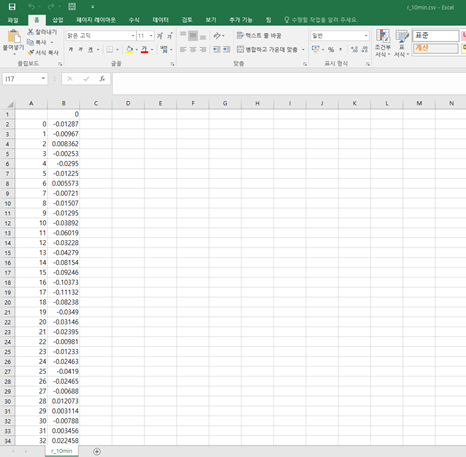Click the Decrease Indent icon
The width and height of the screenshot is (466, 457).
click(x=217, y=49)
